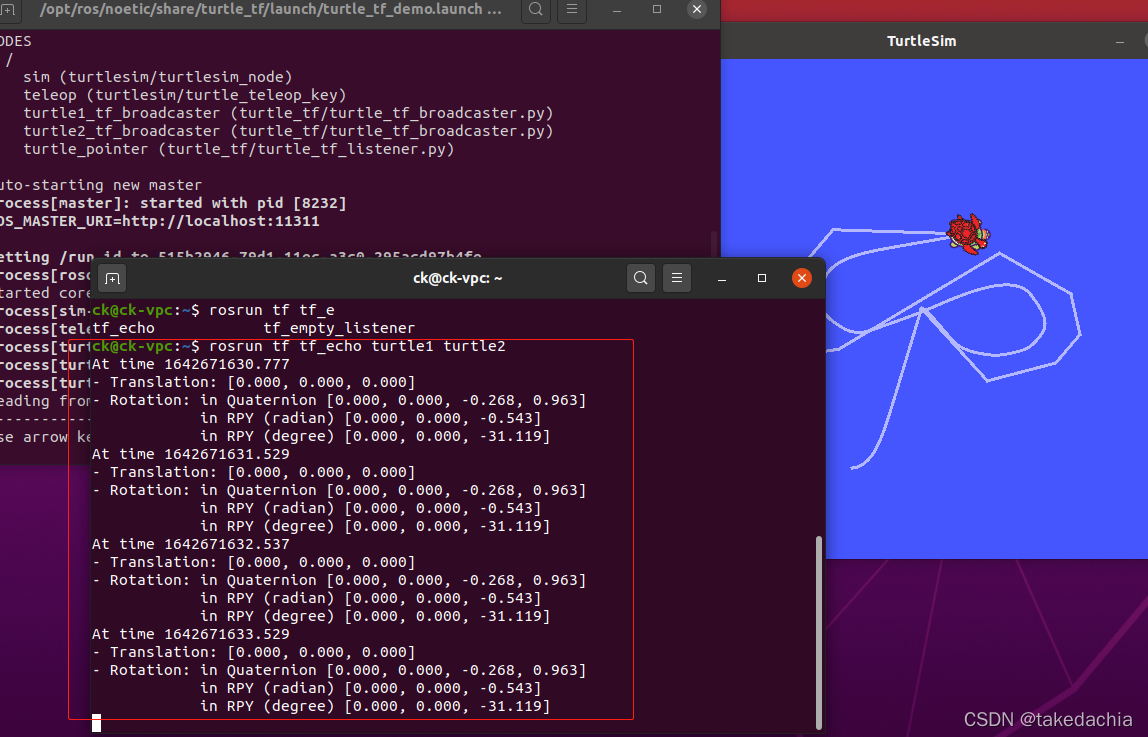Click the ck@ck-vpc terminal scrollbar thumb
This screenshot has width=1148, height=737.
[819, 632]
